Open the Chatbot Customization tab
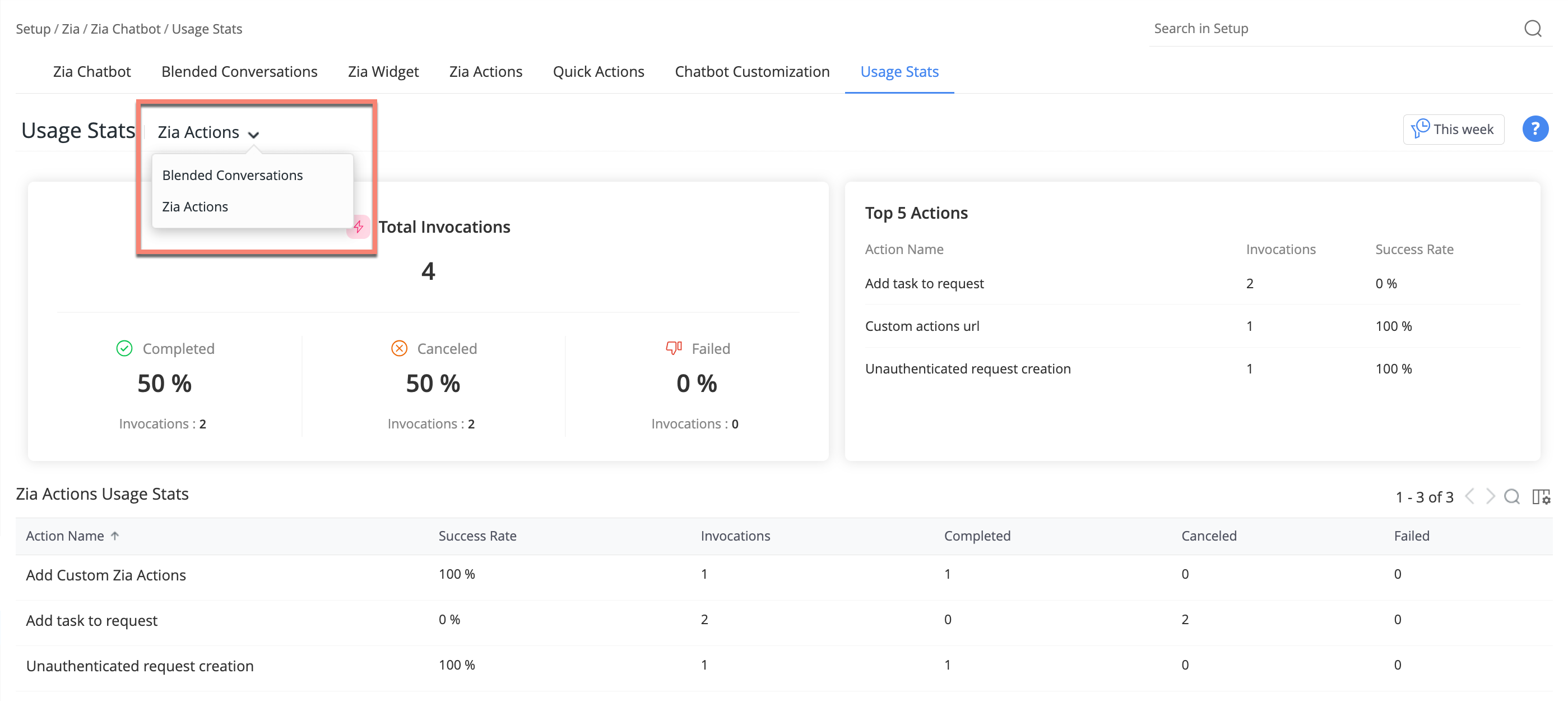Image resolution: width=1568 pixels, height=701 pixels. click(x=751, y=72)
